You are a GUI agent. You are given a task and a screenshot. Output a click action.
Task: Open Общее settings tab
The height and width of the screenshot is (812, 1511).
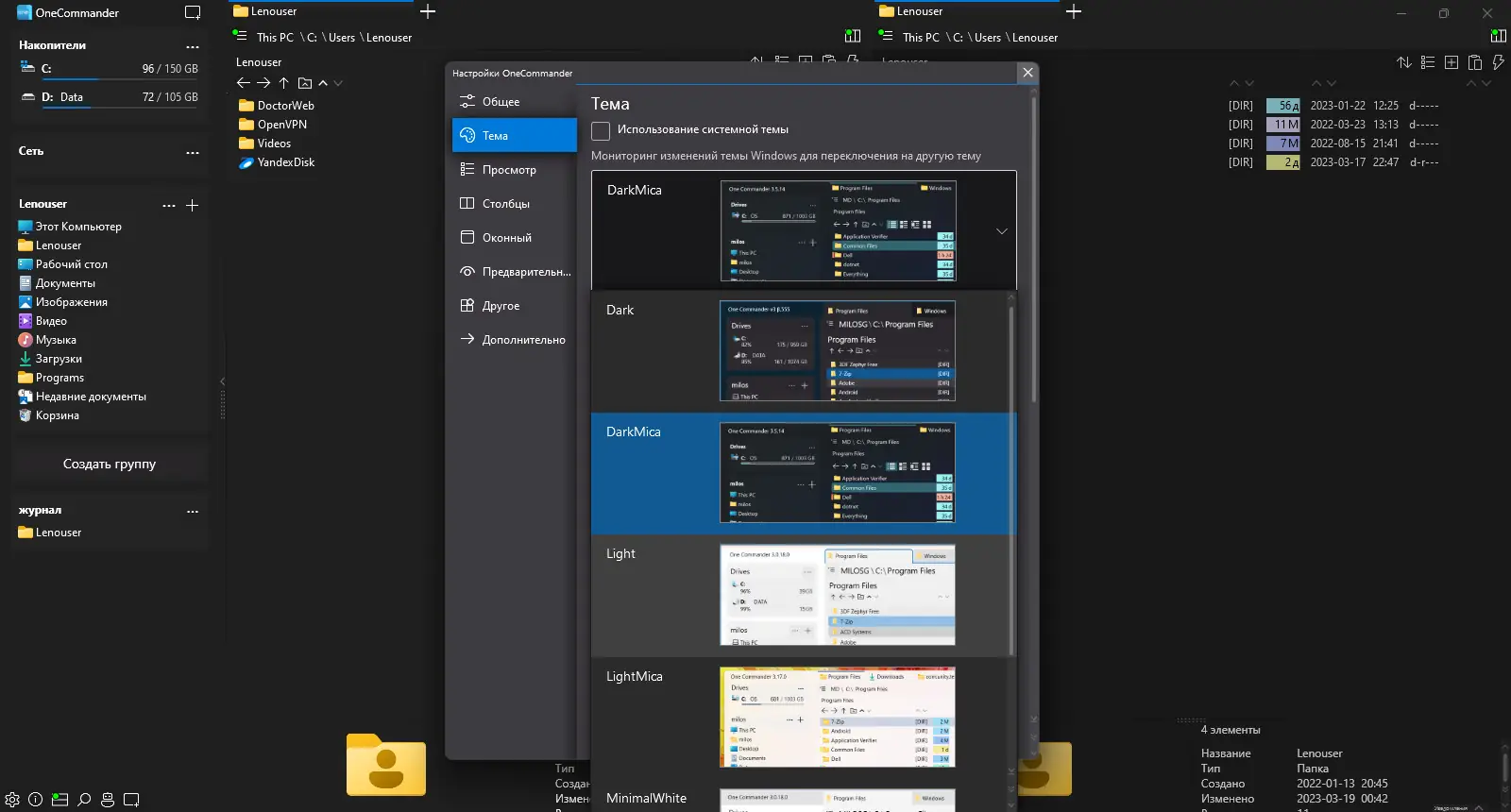[x=515, y=102]
